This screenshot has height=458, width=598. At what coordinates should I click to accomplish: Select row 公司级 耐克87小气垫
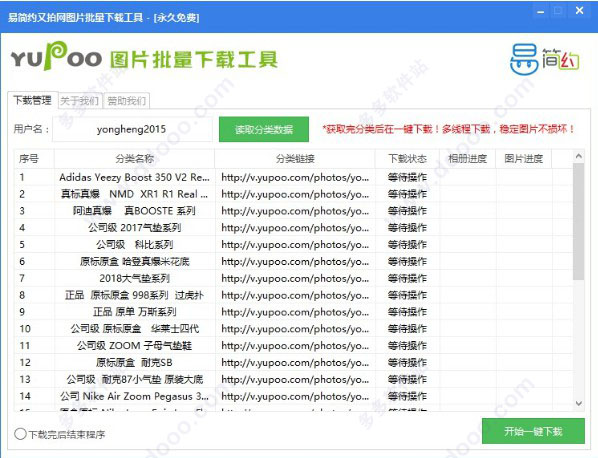[x=294, y=379]
